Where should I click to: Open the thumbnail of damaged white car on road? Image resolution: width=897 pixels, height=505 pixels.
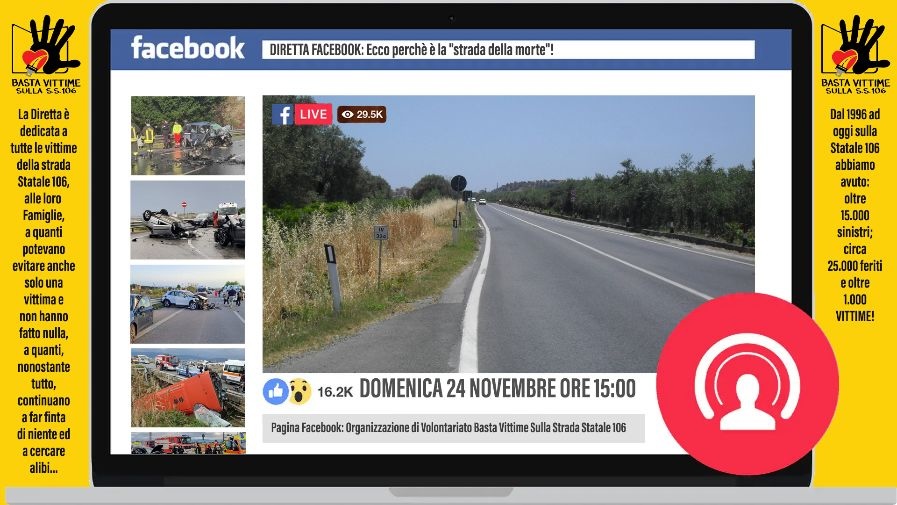tap(188, 304)
